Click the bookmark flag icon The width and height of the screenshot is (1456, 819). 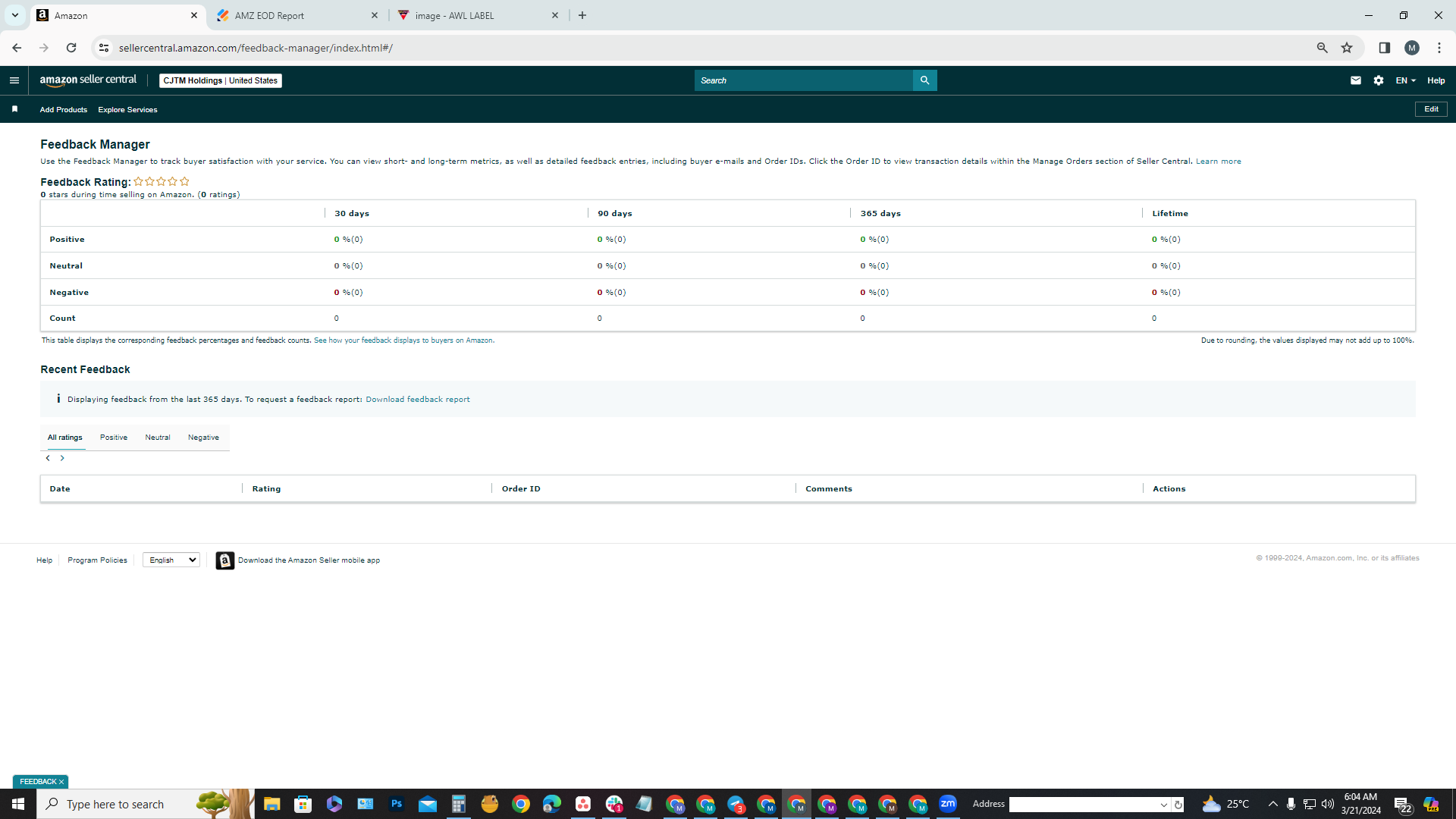coord(14,109)
